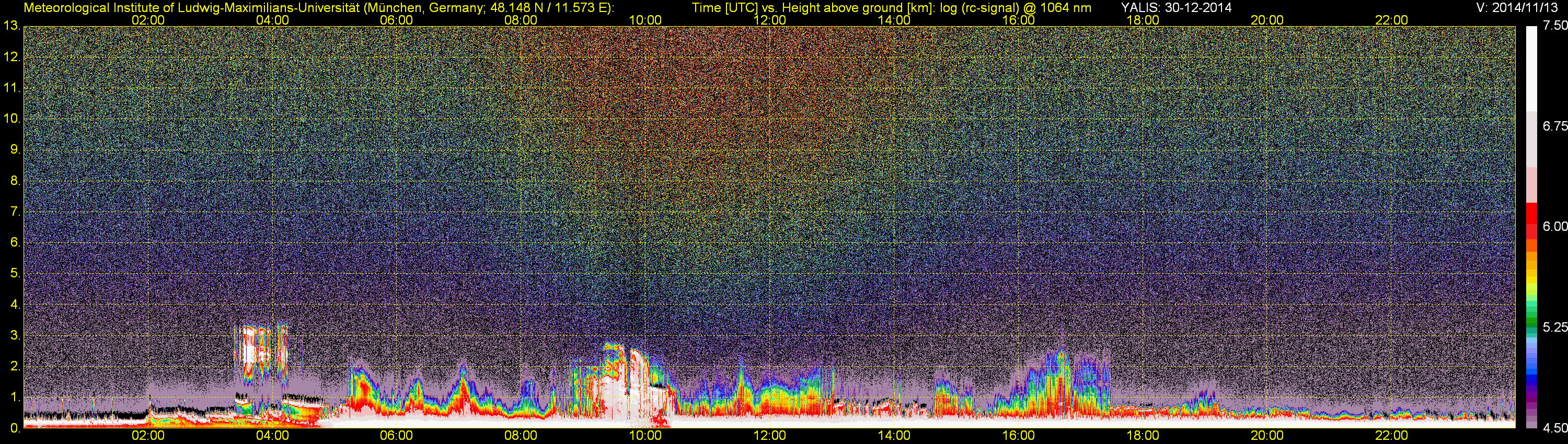Click the 08:00 label on the upper time axis
The width and height of the screenshot is (1568, 444).
coord(521,20)
